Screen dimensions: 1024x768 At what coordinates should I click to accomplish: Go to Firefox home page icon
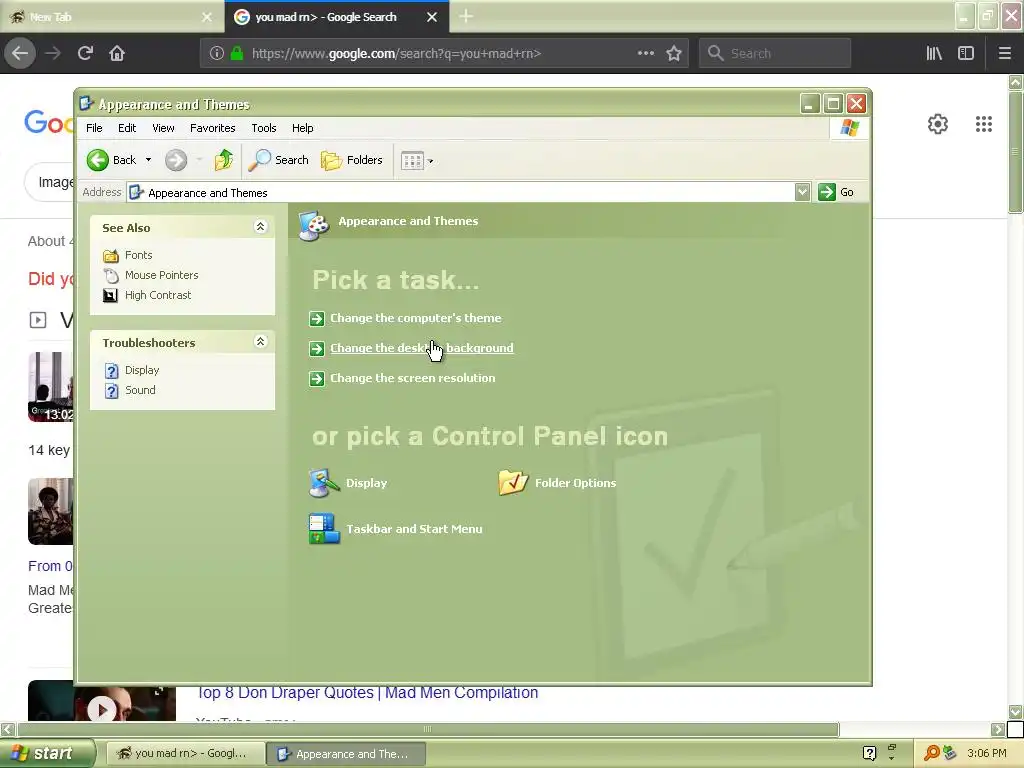pos(117,53)
